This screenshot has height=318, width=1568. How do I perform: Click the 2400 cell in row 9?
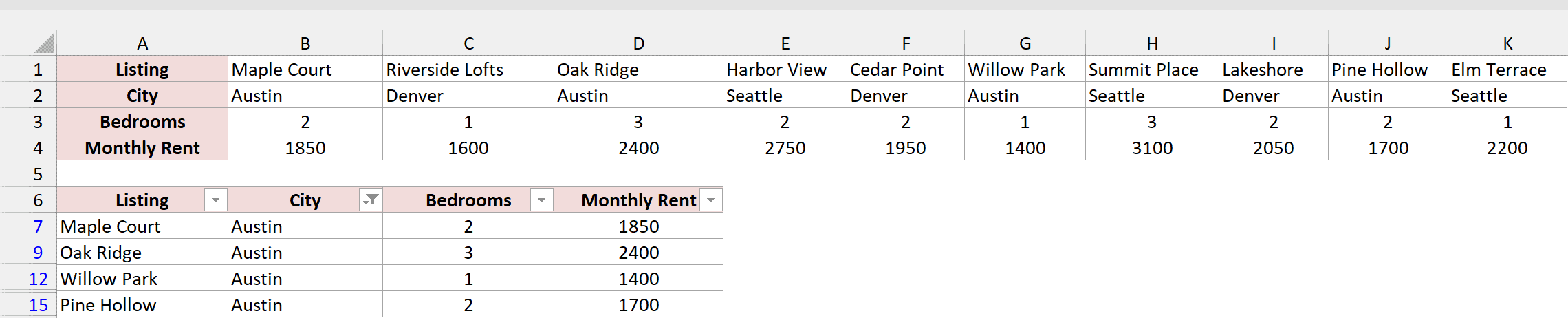pyautogui.click(x=639, y=252)
